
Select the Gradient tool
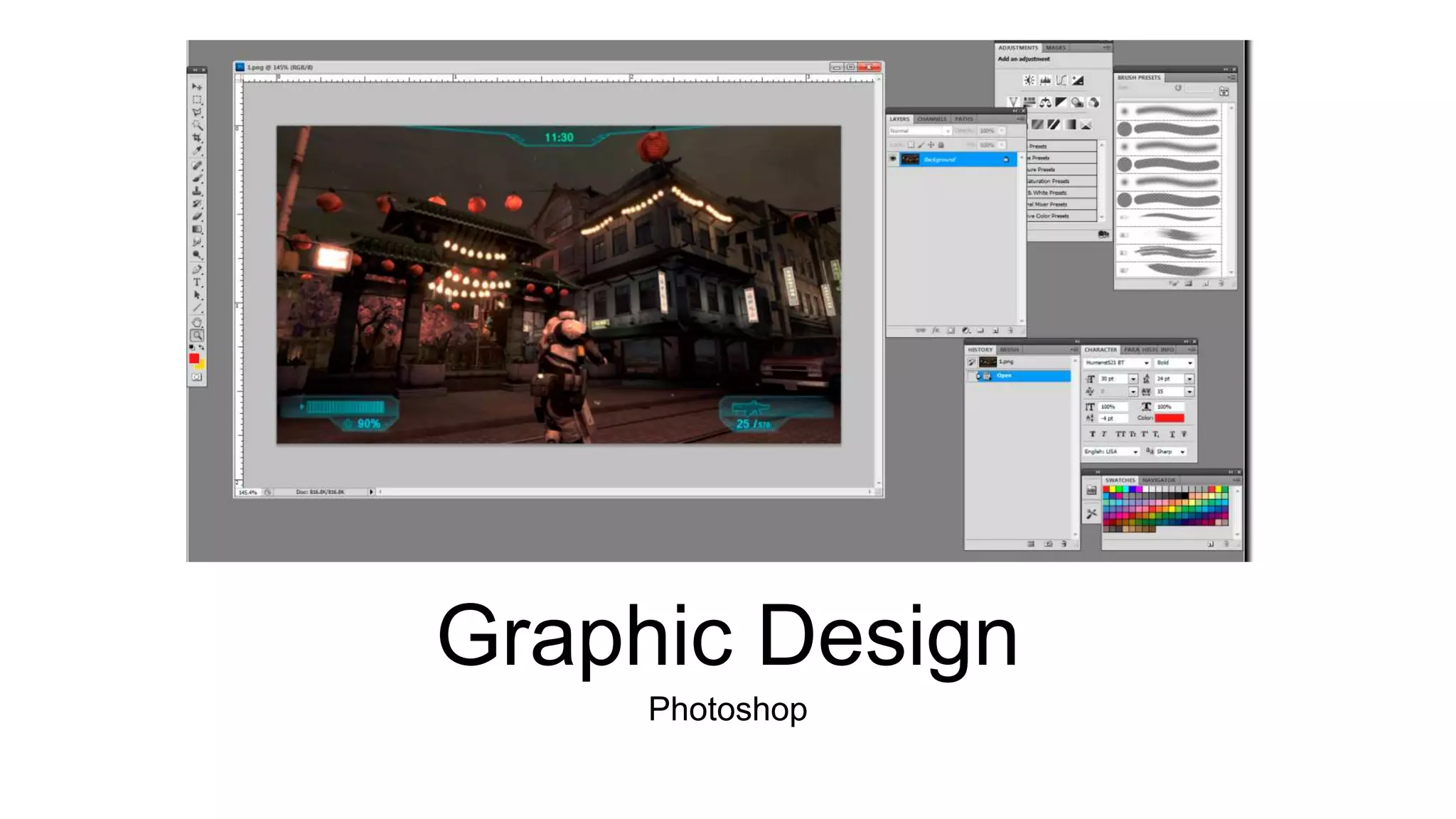point(197,230)
